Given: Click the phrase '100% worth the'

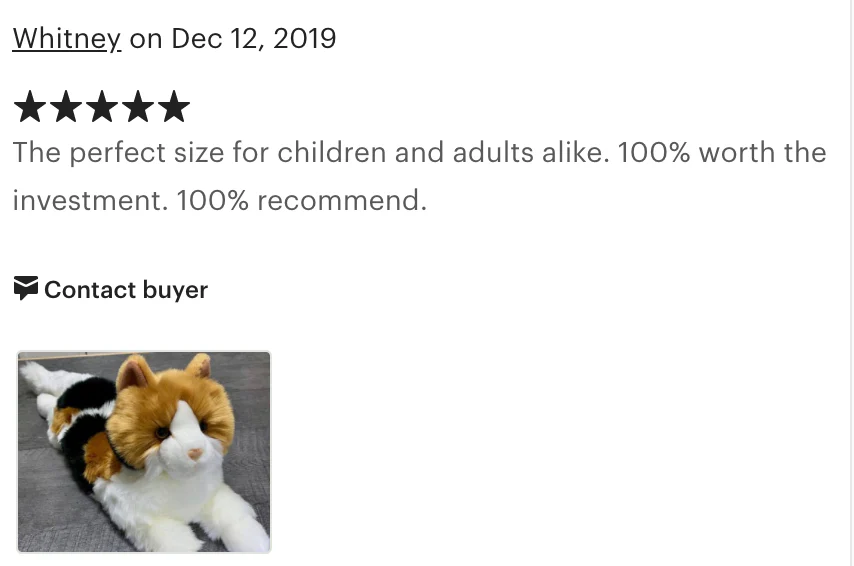Looking at the screenshot, I should point(722,153).
